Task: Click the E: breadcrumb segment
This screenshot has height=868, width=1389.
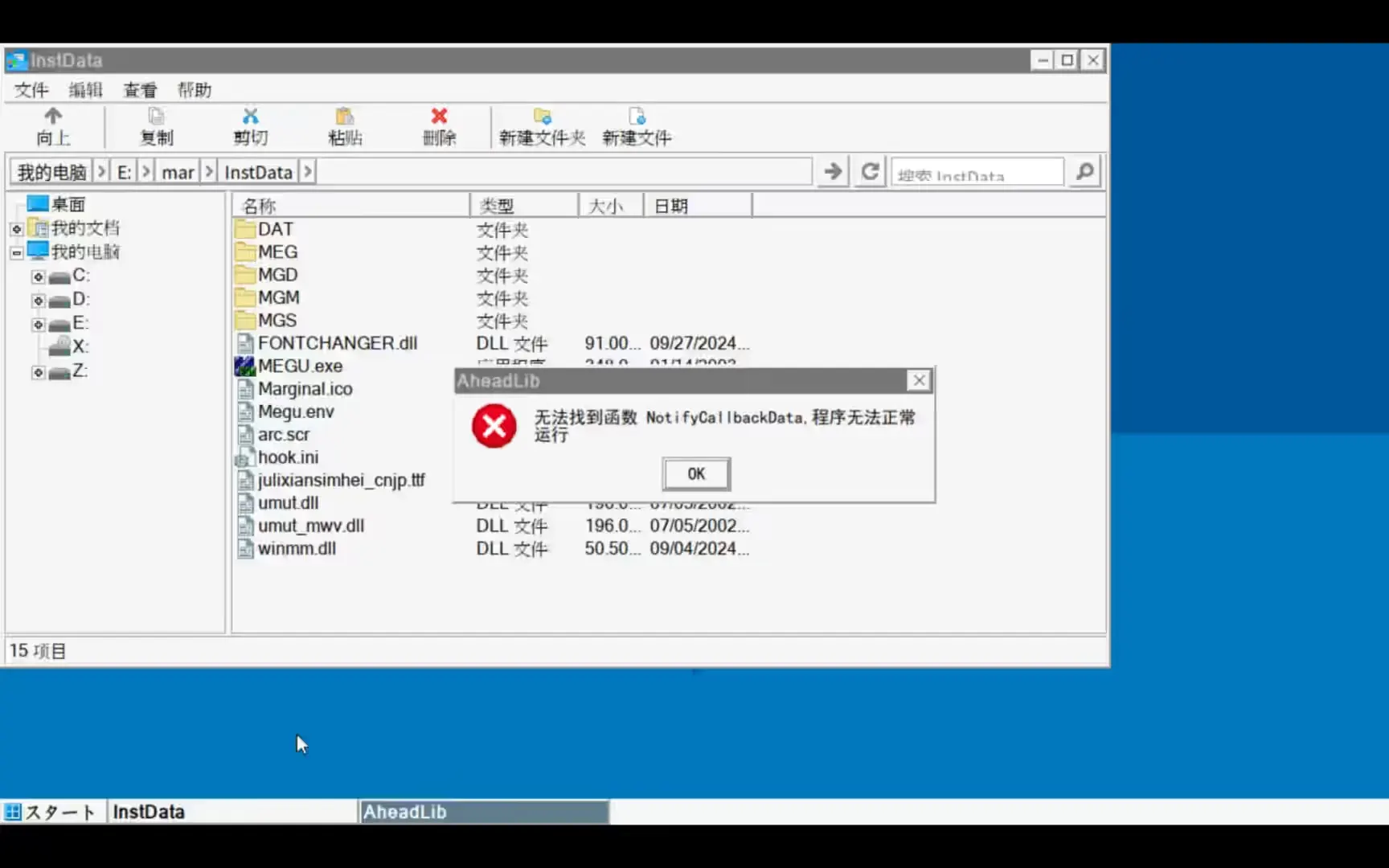Action: coord(125,172)
